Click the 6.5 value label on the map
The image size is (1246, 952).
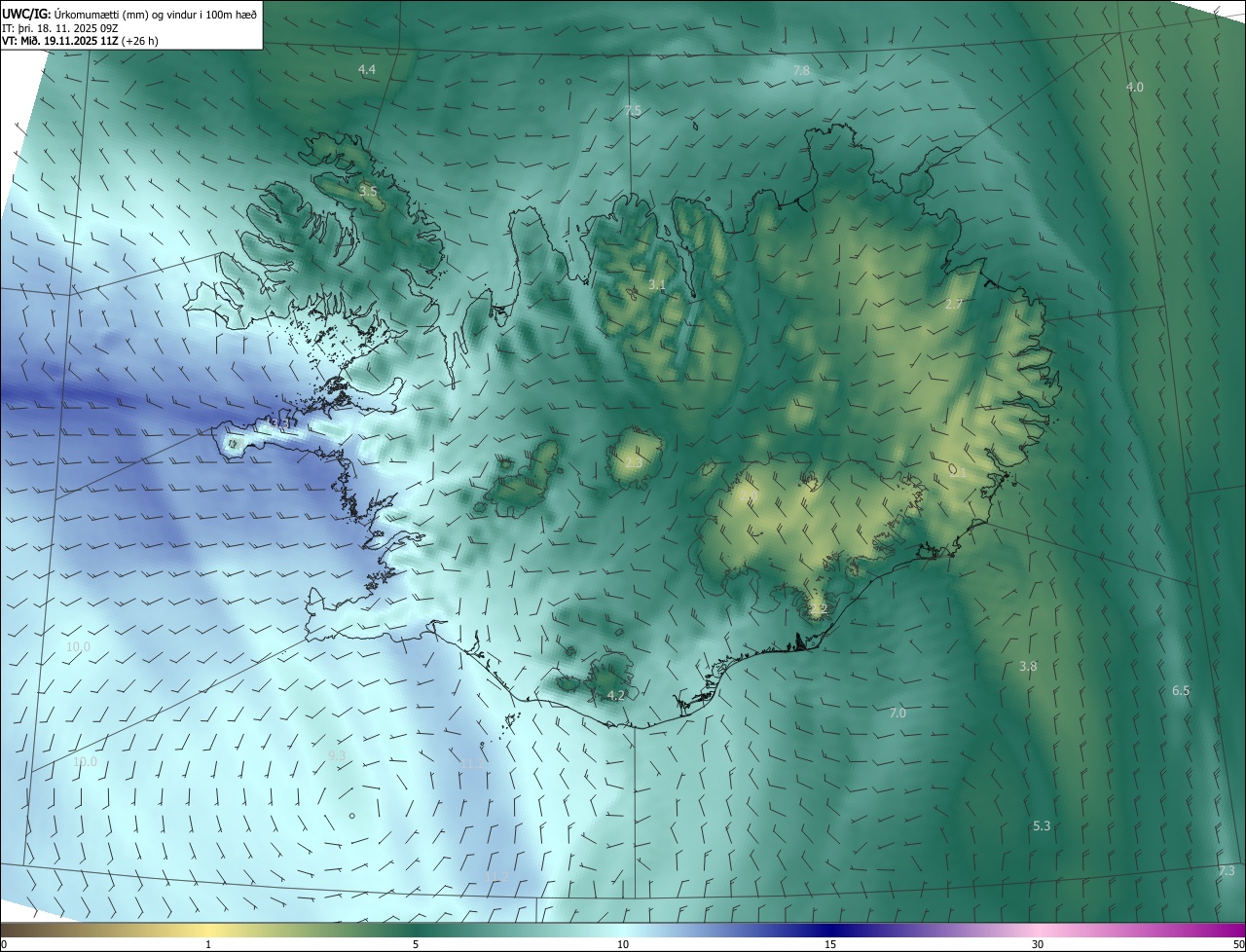click(1181, 690)
